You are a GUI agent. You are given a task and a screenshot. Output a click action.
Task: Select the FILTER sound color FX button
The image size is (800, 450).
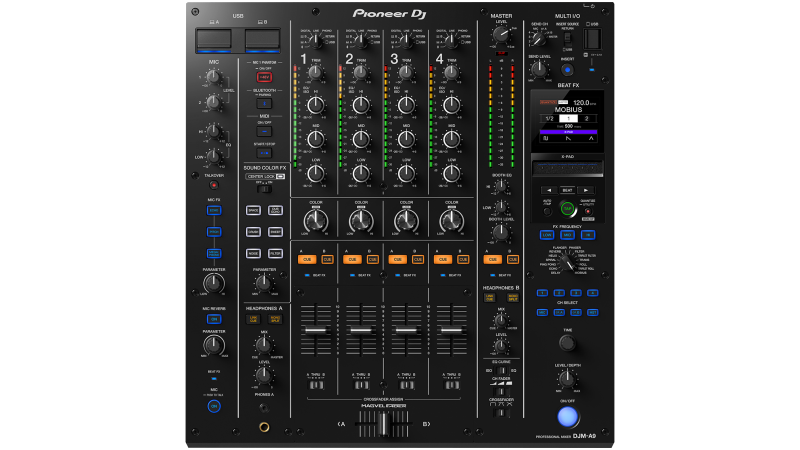tap(274, 254)
